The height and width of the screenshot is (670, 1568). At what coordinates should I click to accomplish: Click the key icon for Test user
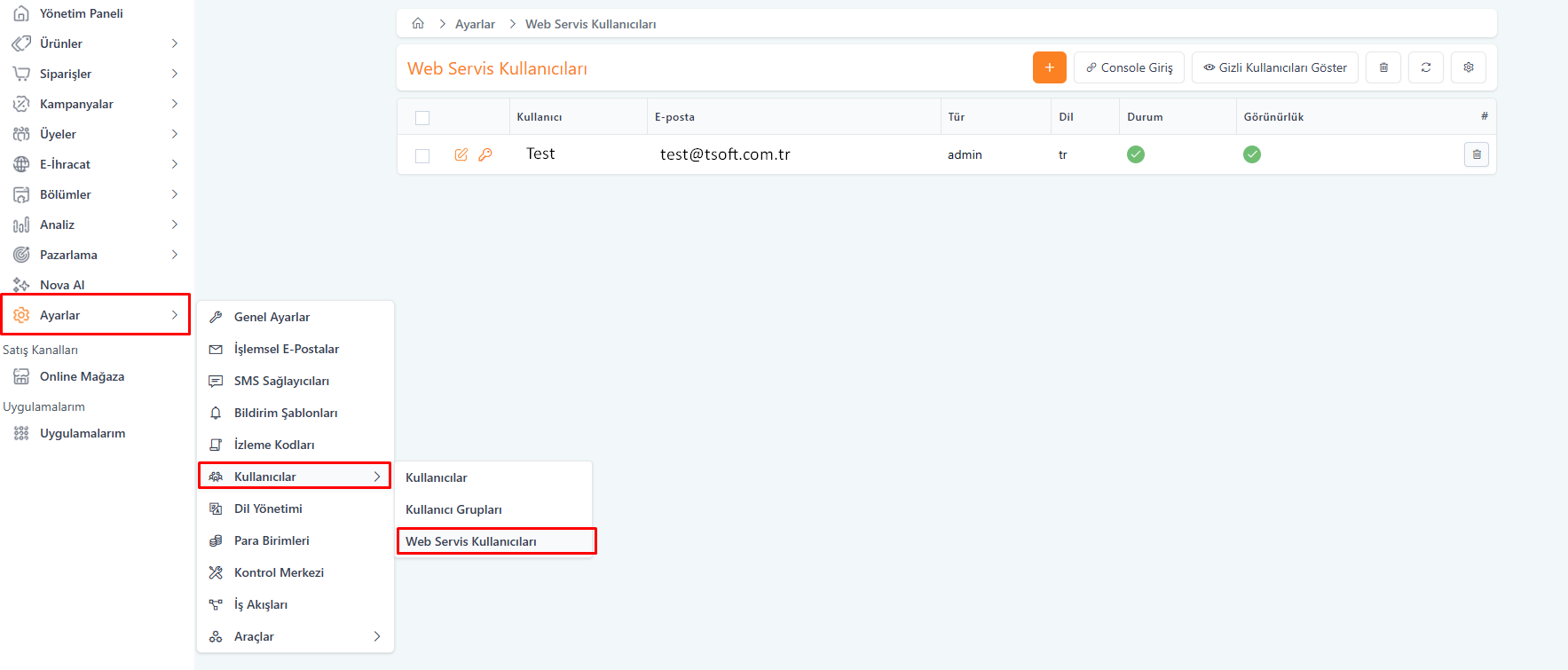click(x=485, y=154)
